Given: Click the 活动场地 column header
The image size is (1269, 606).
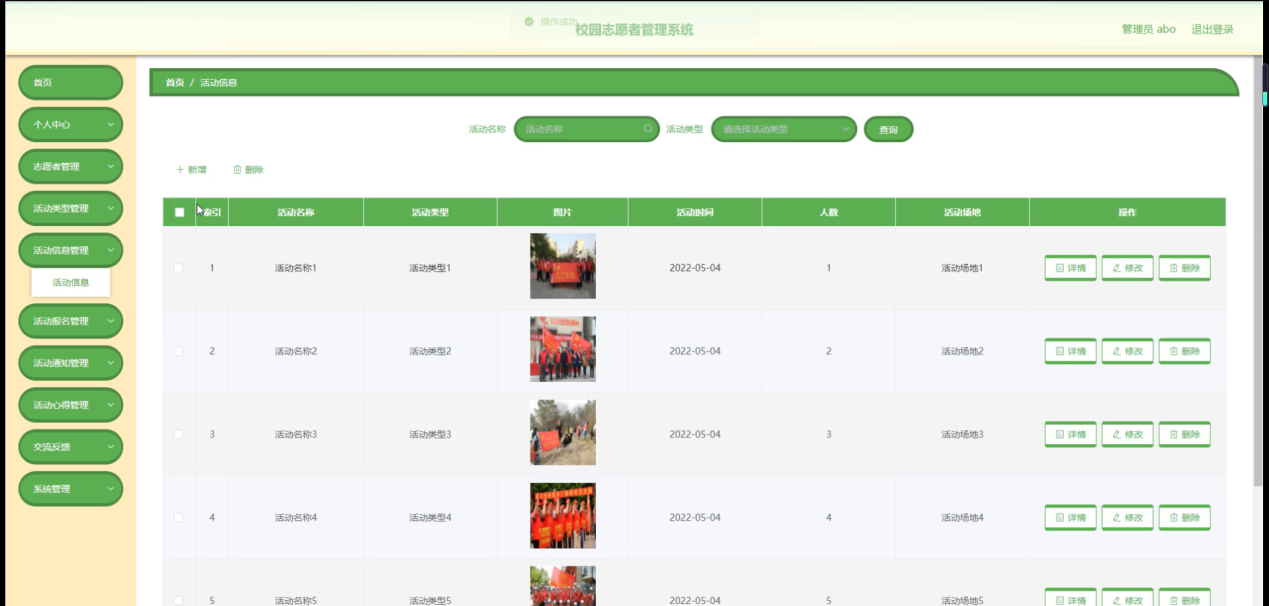Looking at the screenshot, I should point(962,212).
